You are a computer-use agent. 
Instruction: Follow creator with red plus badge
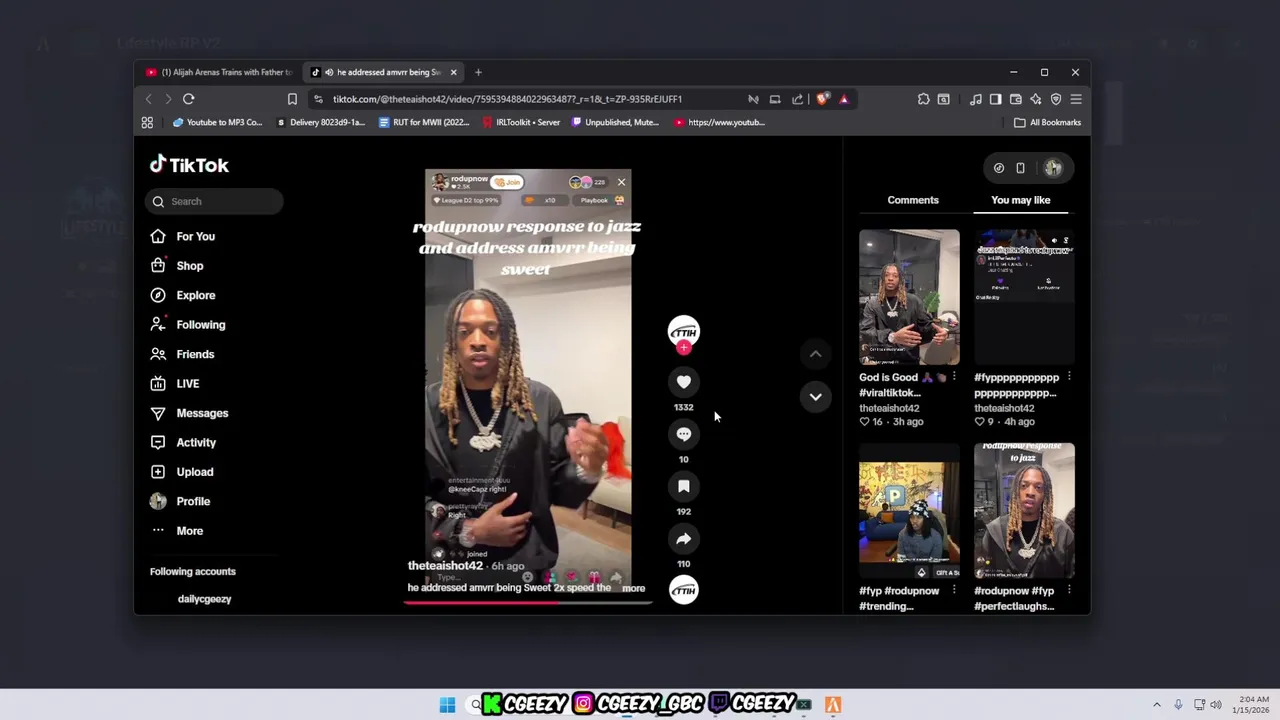684,348
